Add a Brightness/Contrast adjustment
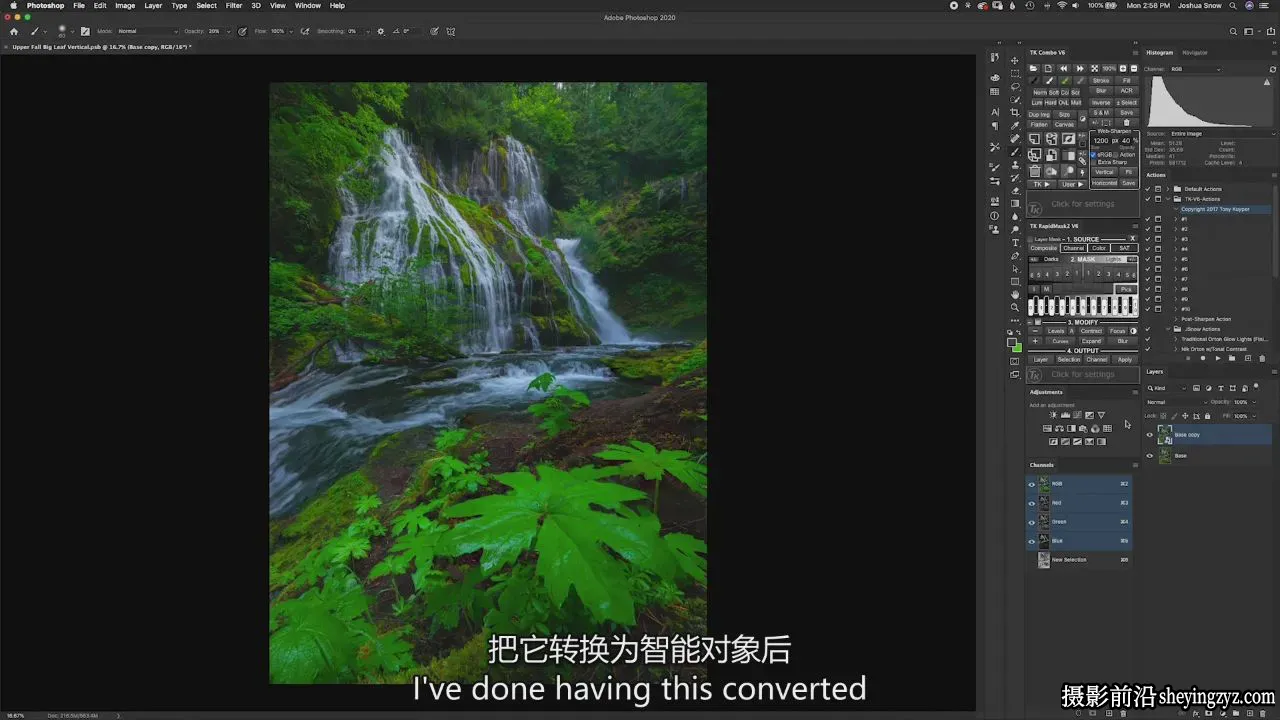The width and height of the screenshot is (1280, 720). 1052,415
